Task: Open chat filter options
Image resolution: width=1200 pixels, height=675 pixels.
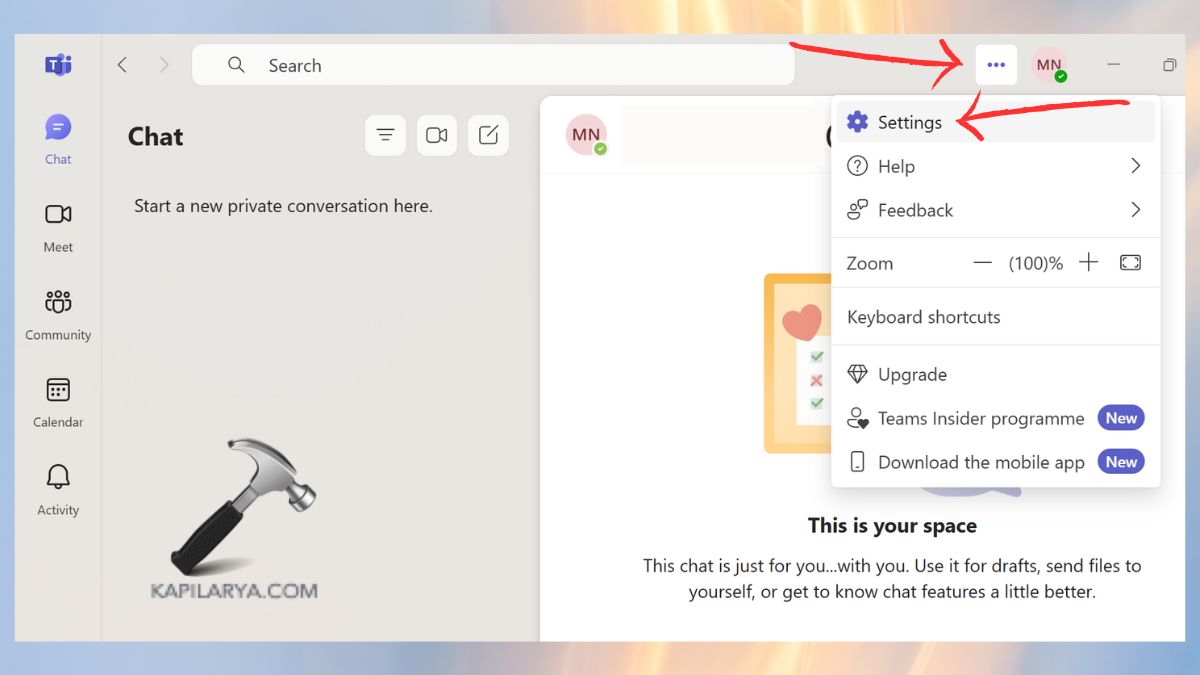Action: pyautogui.click(x=386, y=135)
